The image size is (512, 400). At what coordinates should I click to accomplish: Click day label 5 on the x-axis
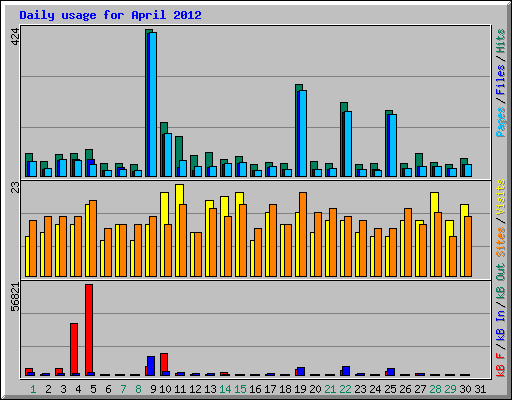click(93, 389)
